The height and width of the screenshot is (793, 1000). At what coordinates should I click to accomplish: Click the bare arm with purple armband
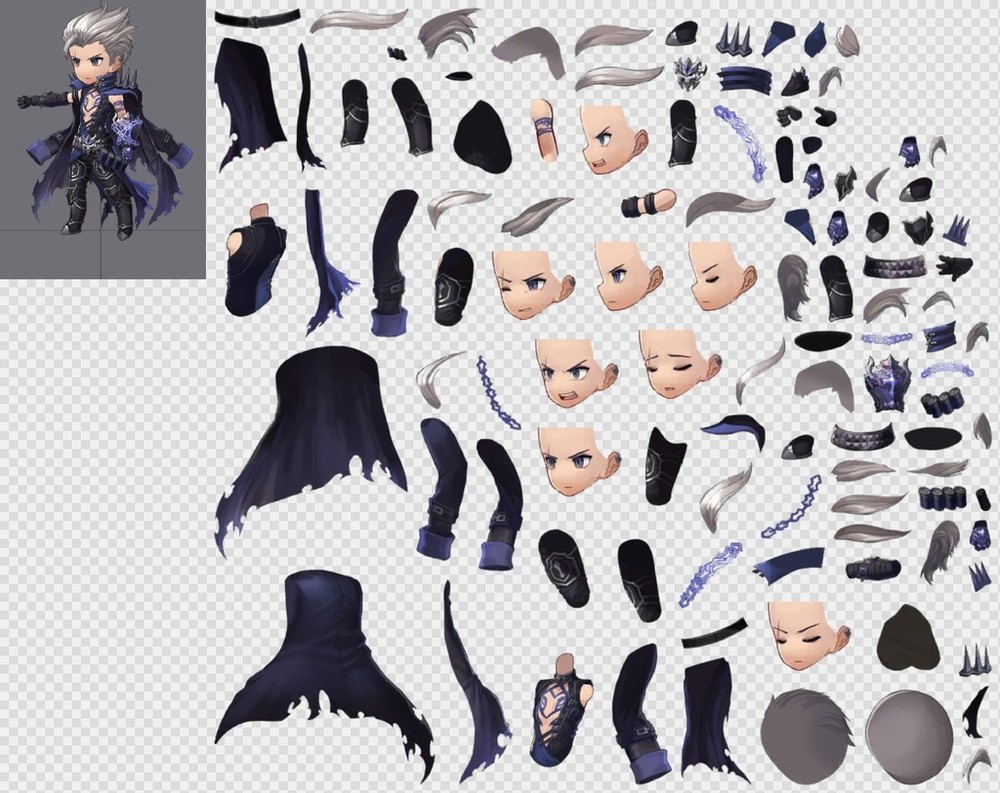tap(543, 128)
